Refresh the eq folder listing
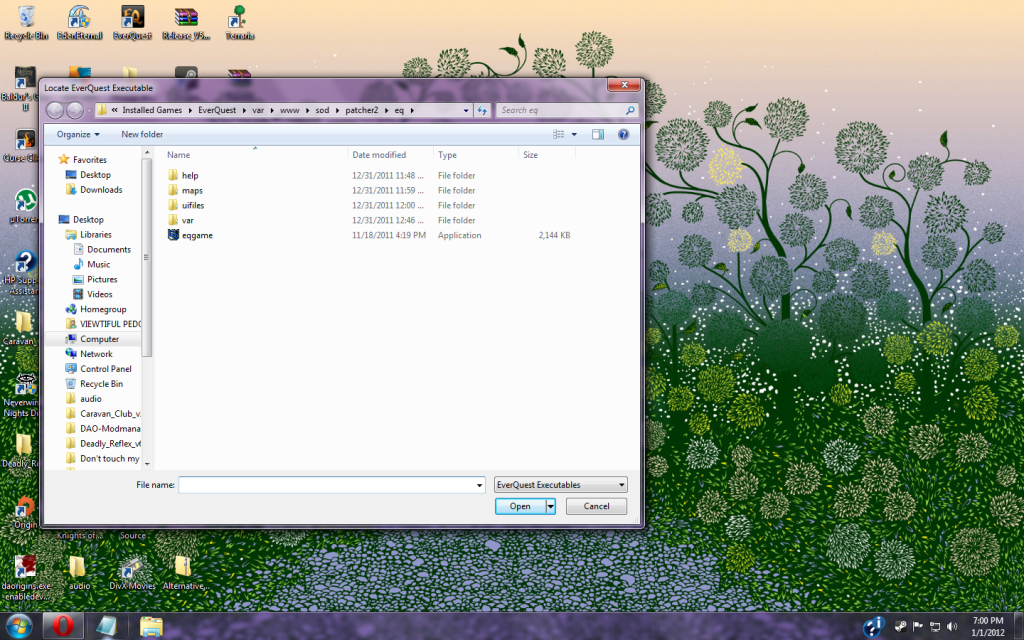 coord(482,110)
